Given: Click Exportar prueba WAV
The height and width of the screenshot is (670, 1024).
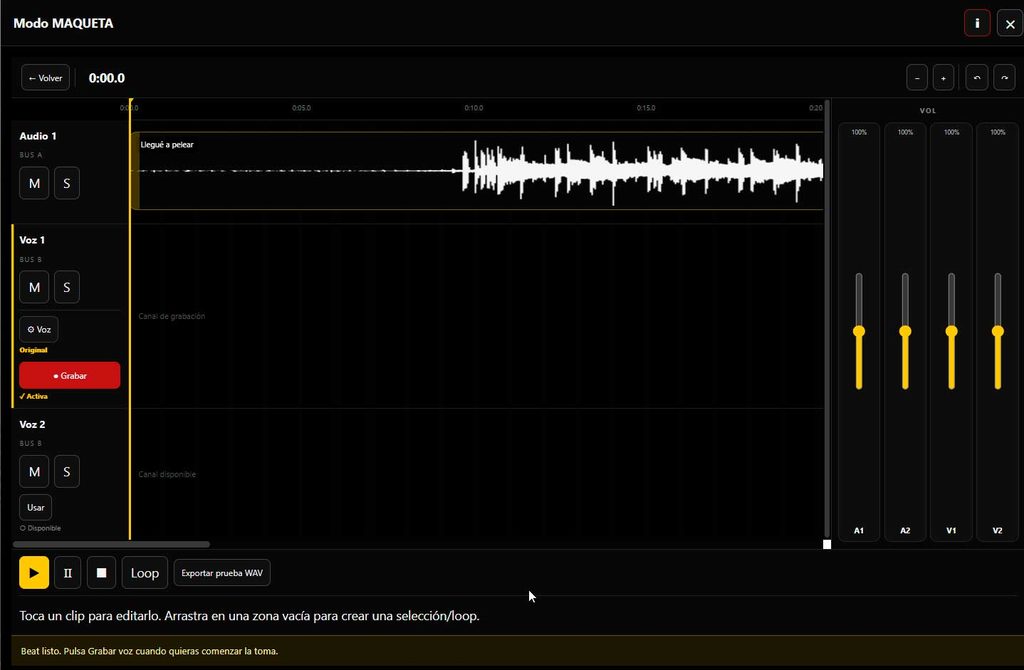Looking at the screenshot, I should tap(222, 573).
